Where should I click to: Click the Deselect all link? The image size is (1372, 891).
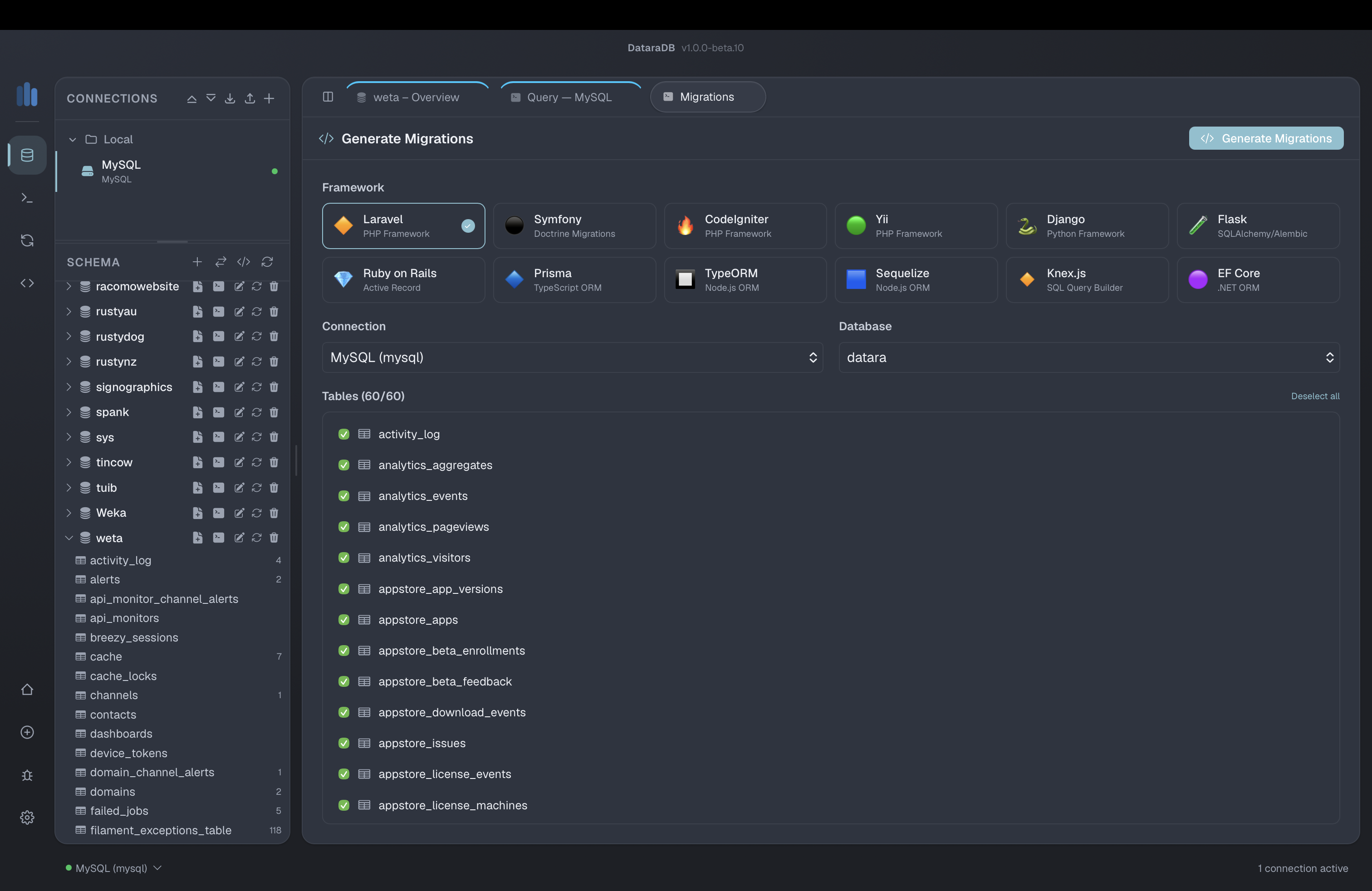pyautogui.click(x=1315, y=396)
